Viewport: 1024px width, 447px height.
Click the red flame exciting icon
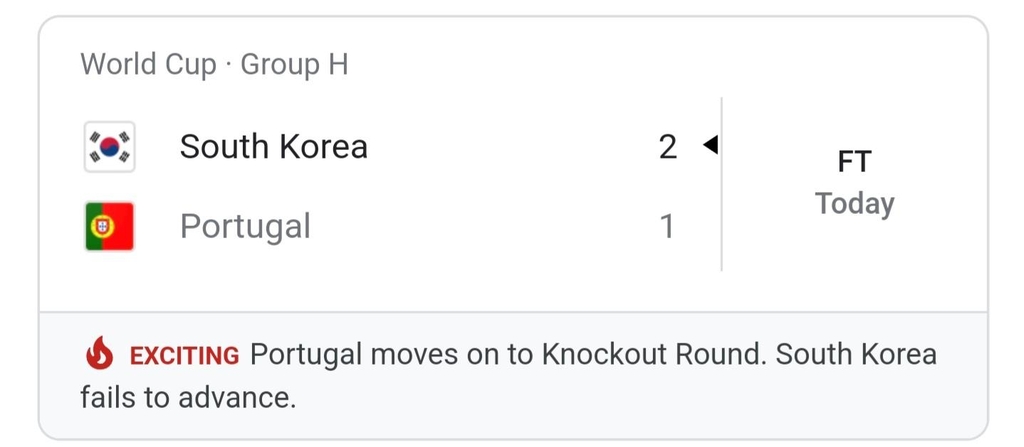pos(99,354)
